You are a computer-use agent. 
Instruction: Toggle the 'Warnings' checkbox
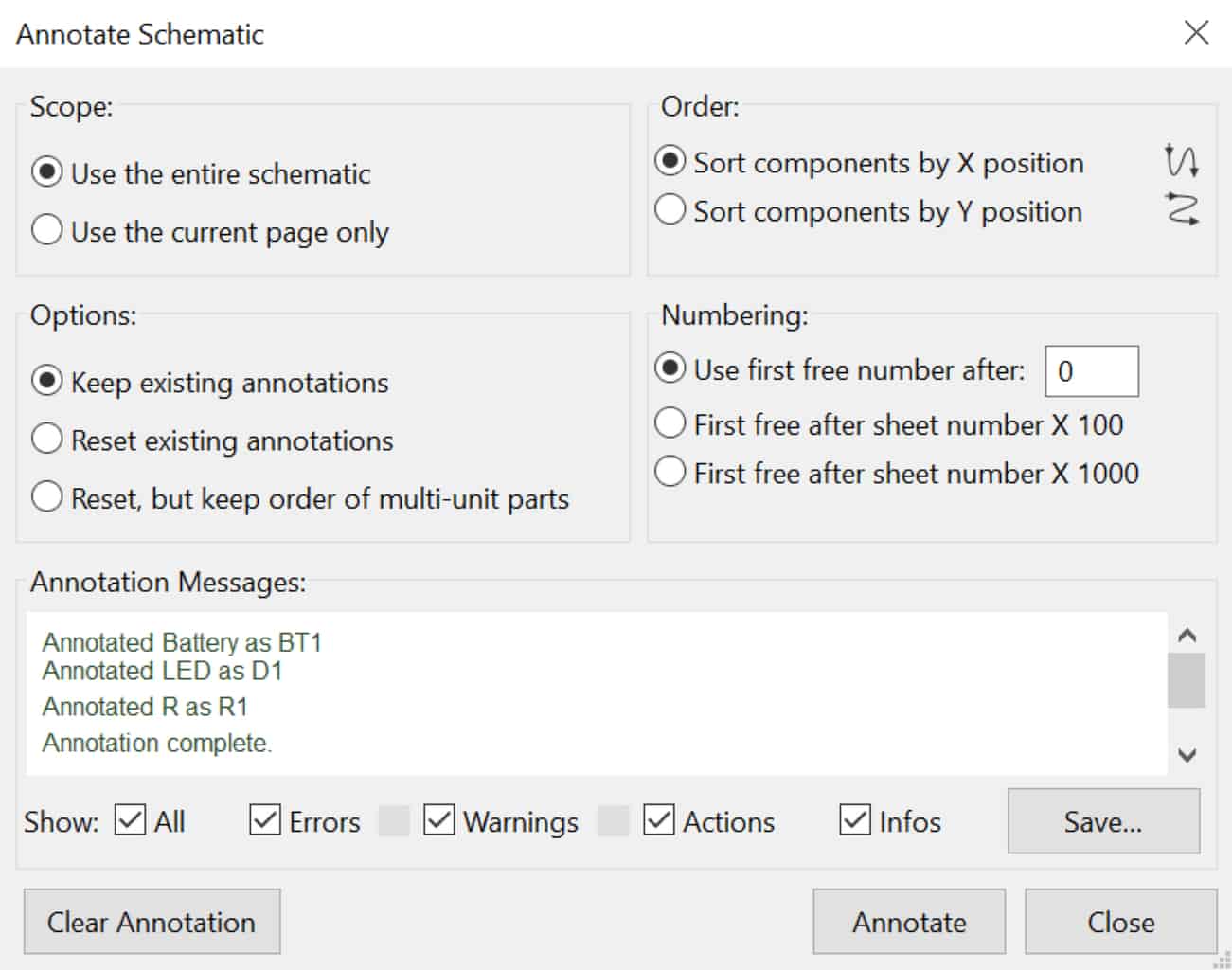coord(437,820)
